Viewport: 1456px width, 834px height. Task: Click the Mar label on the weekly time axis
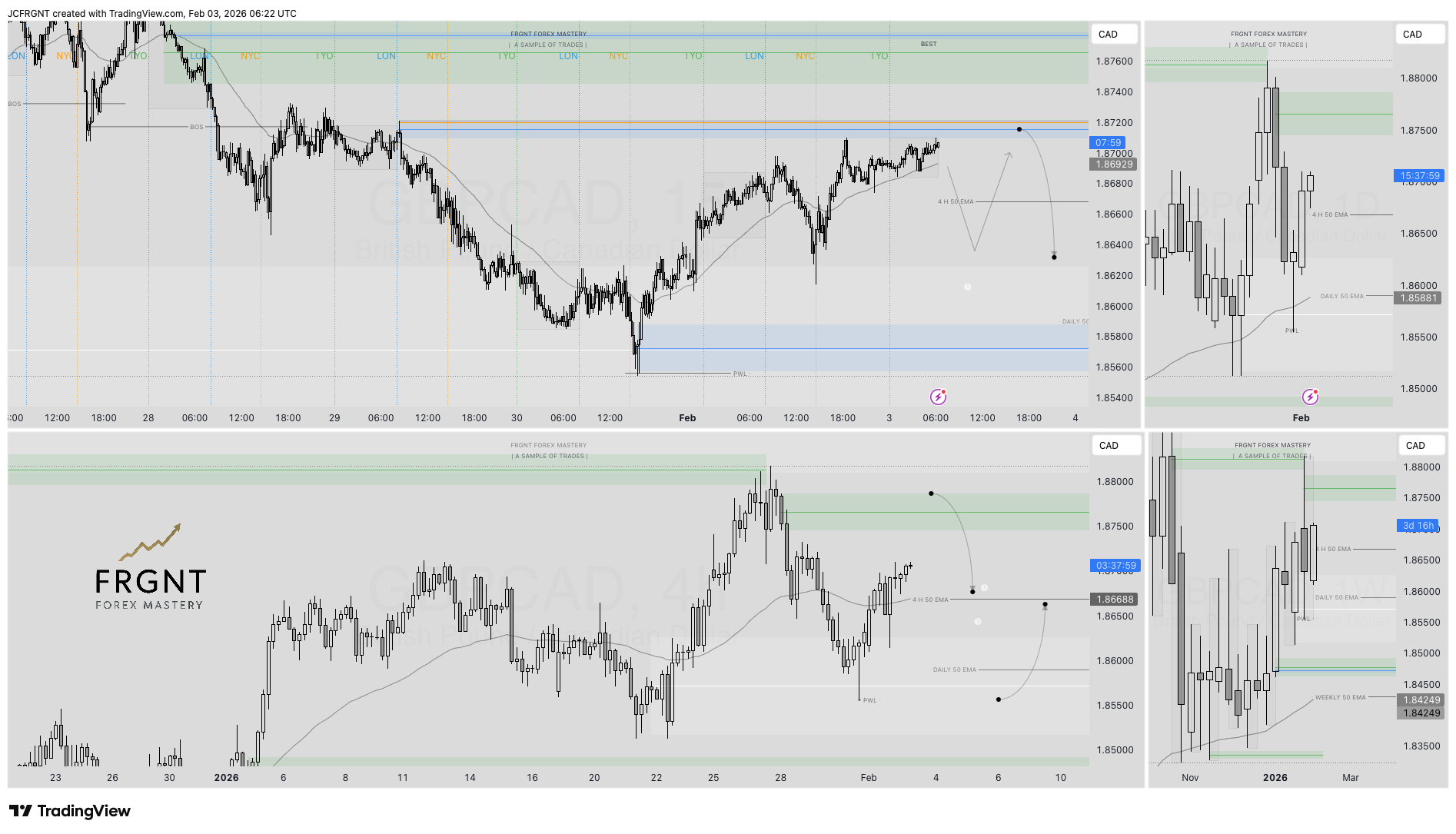(1351, 778)
